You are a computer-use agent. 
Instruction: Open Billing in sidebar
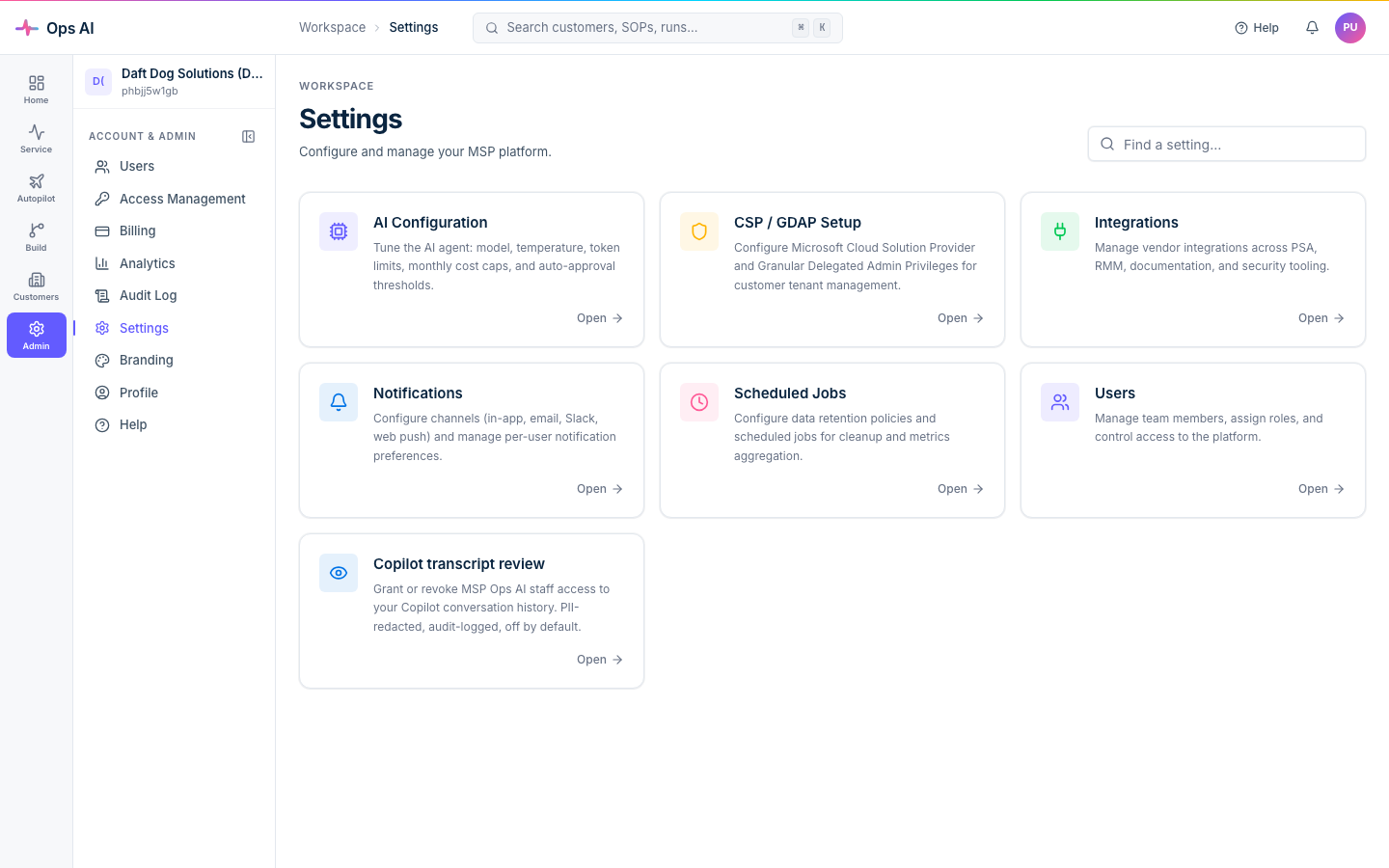pyautogui.click(x=174, y=231)
